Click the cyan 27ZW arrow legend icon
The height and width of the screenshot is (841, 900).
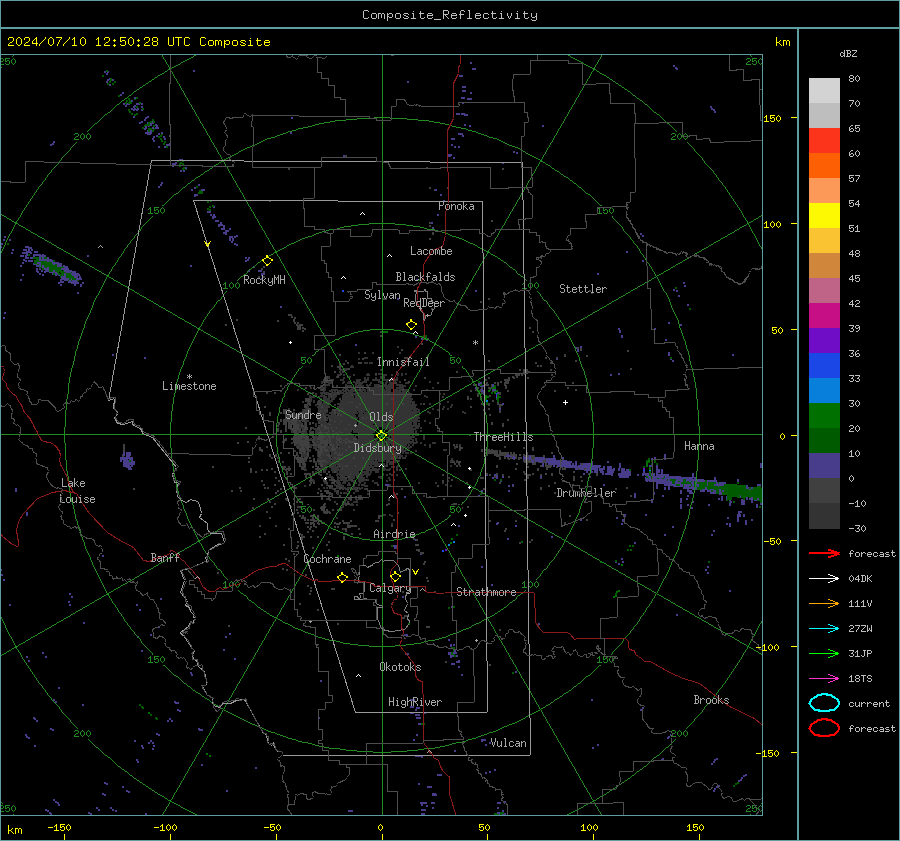824,629
